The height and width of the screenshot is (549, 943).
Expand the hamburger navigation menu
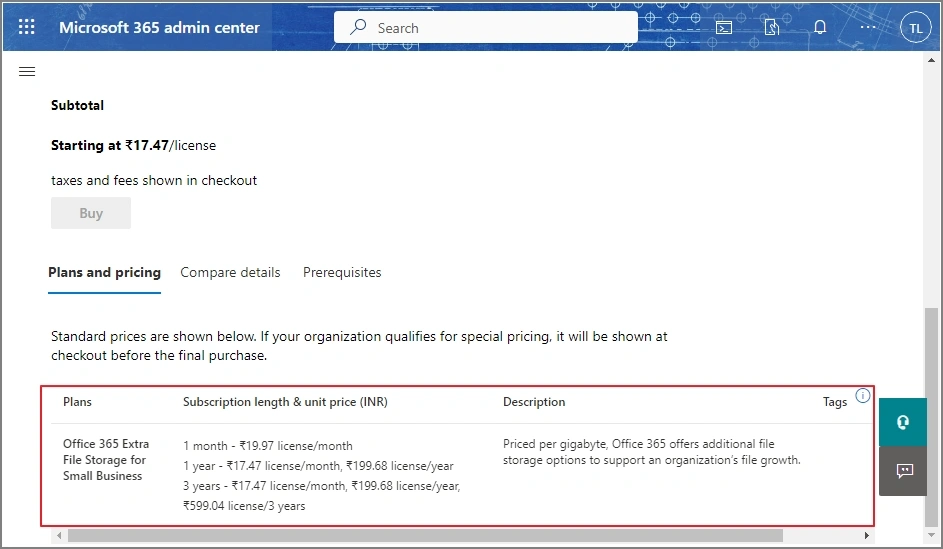point(27,72)
